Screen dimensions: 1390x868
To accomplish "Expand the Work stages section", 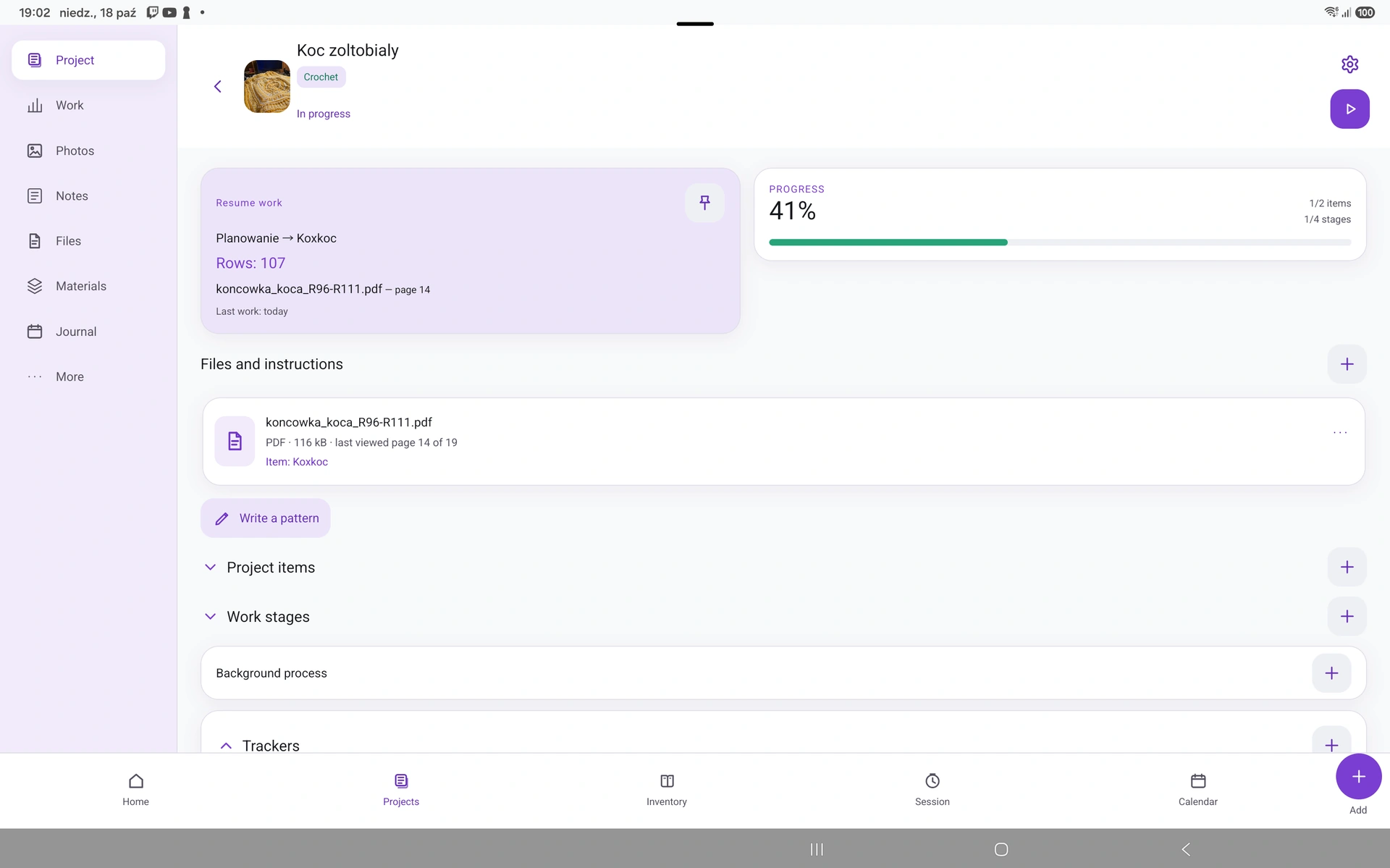I will (210, 617).
